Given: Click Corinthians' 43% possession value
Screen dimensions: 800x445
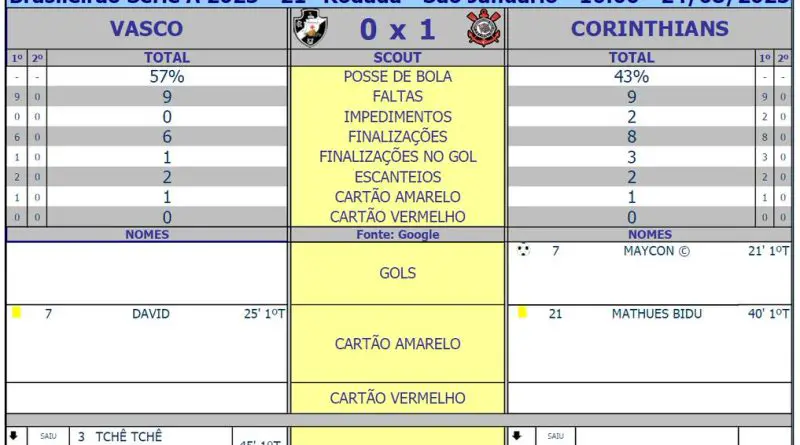Looking at the screenshot, I should (631, 77).
